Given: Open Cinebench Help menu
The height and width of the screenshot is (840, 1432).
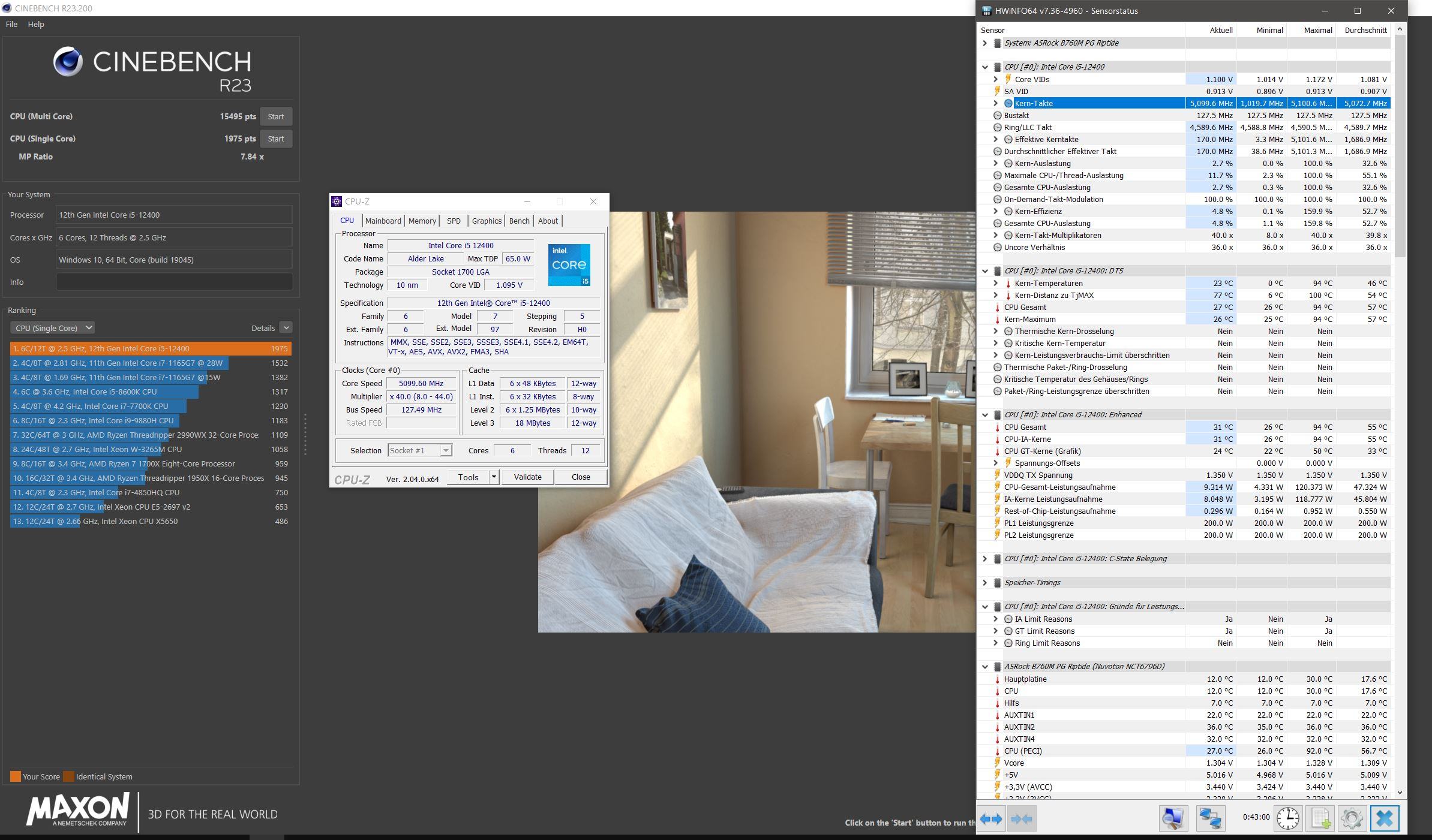Looking at the screenshot, I should pos(36,24).
